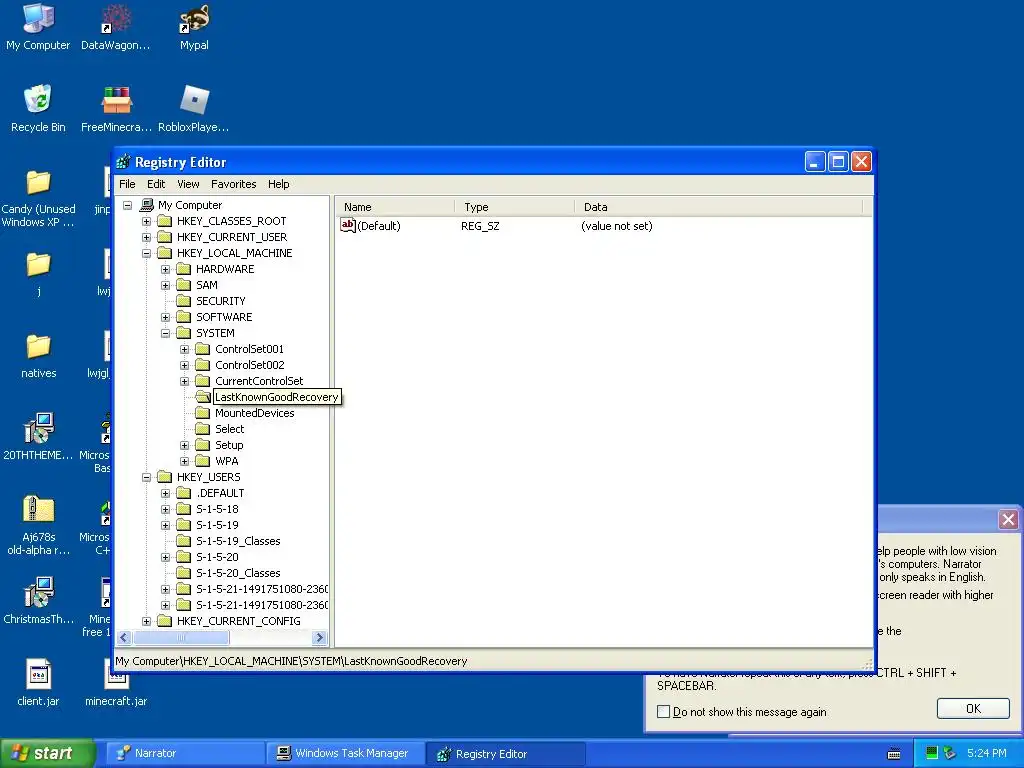
Task: Open the Start menu
Action: pos(46,753)
